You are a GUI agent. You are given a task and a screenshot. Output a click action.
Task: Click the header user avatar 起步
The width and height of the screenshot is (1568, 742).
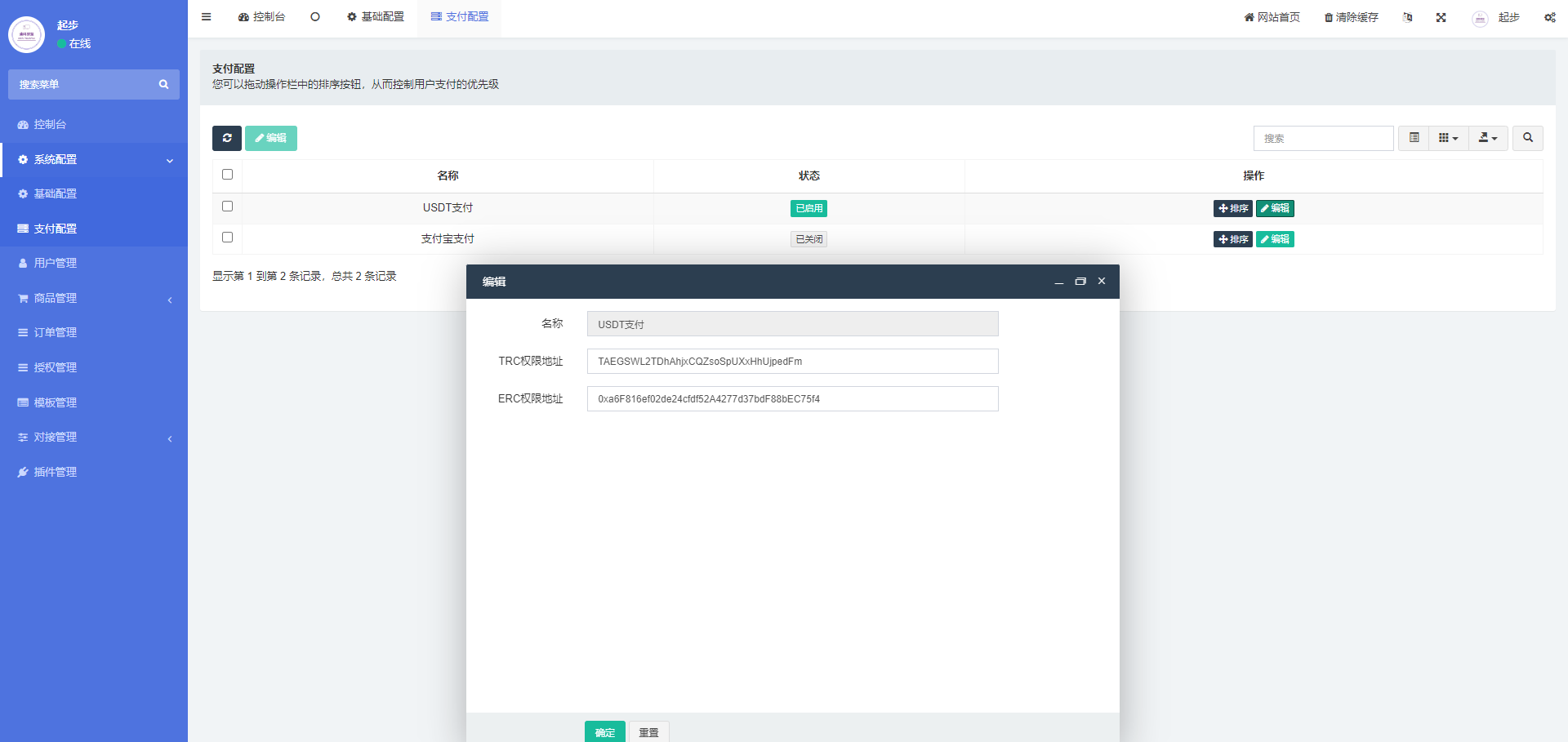click(x=1480, y=18)
